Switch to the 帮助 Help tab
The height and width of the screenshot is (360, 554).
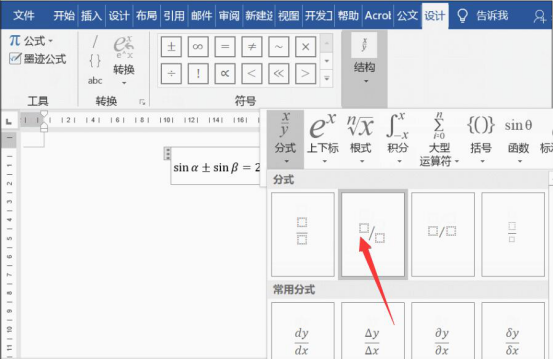(348, 16)
